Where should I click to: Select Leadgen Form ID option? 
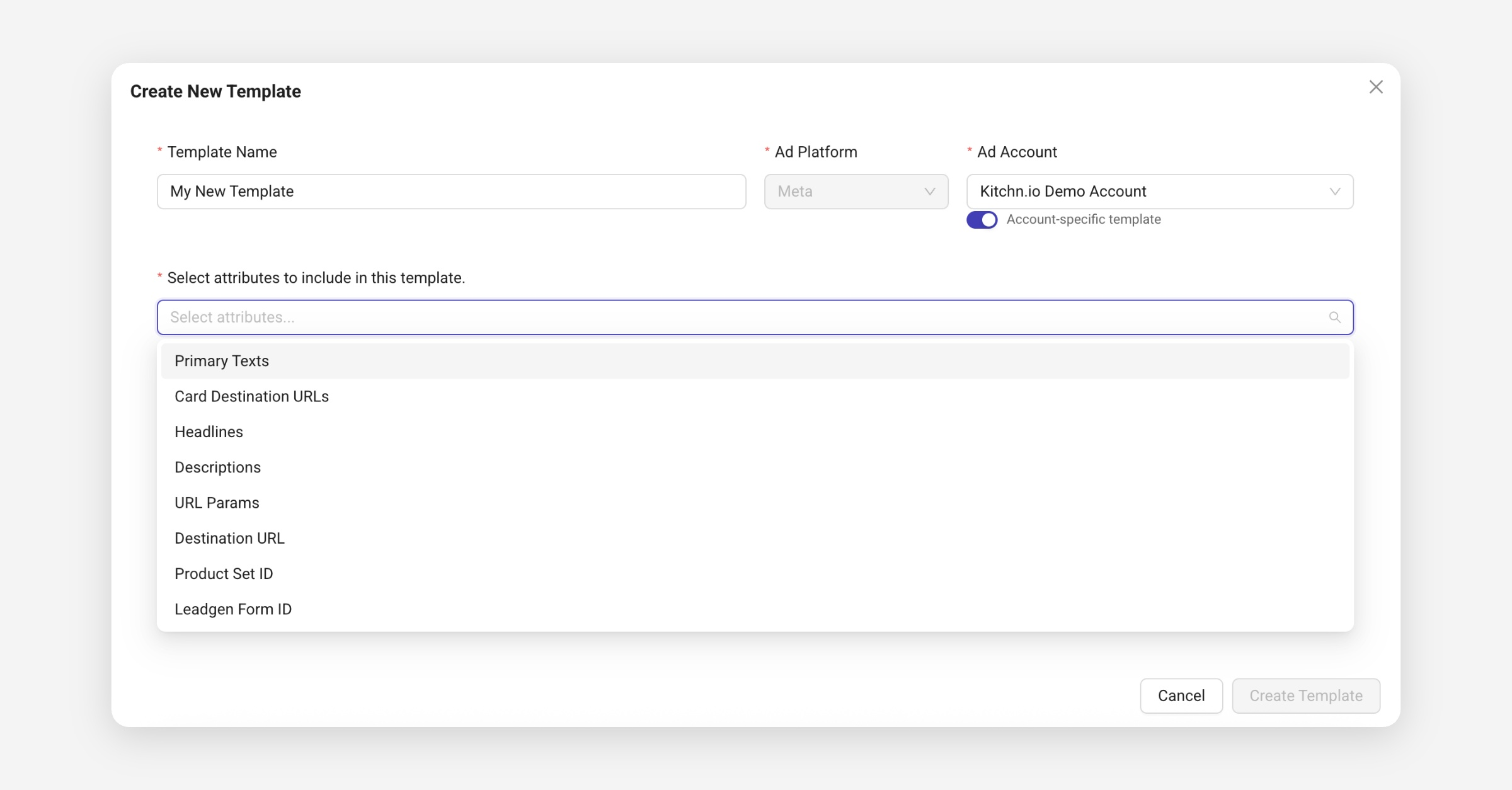[x=233, y=609]
